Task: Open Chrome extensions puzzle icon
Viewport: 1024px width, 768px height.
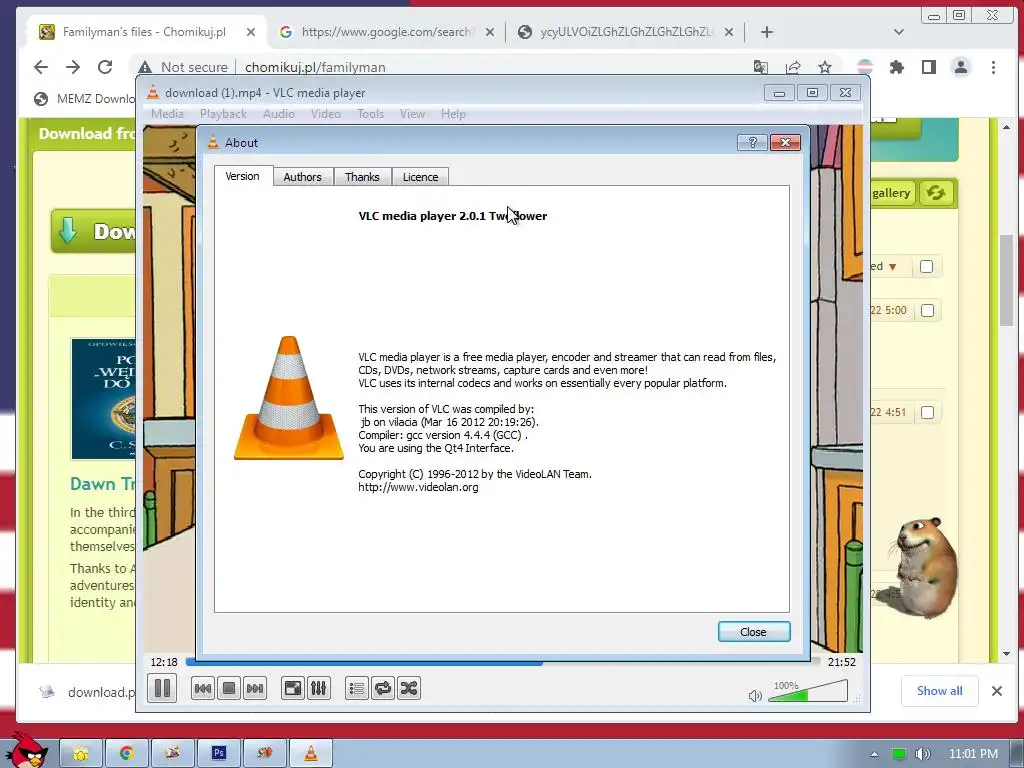Action: coord(897,67)
